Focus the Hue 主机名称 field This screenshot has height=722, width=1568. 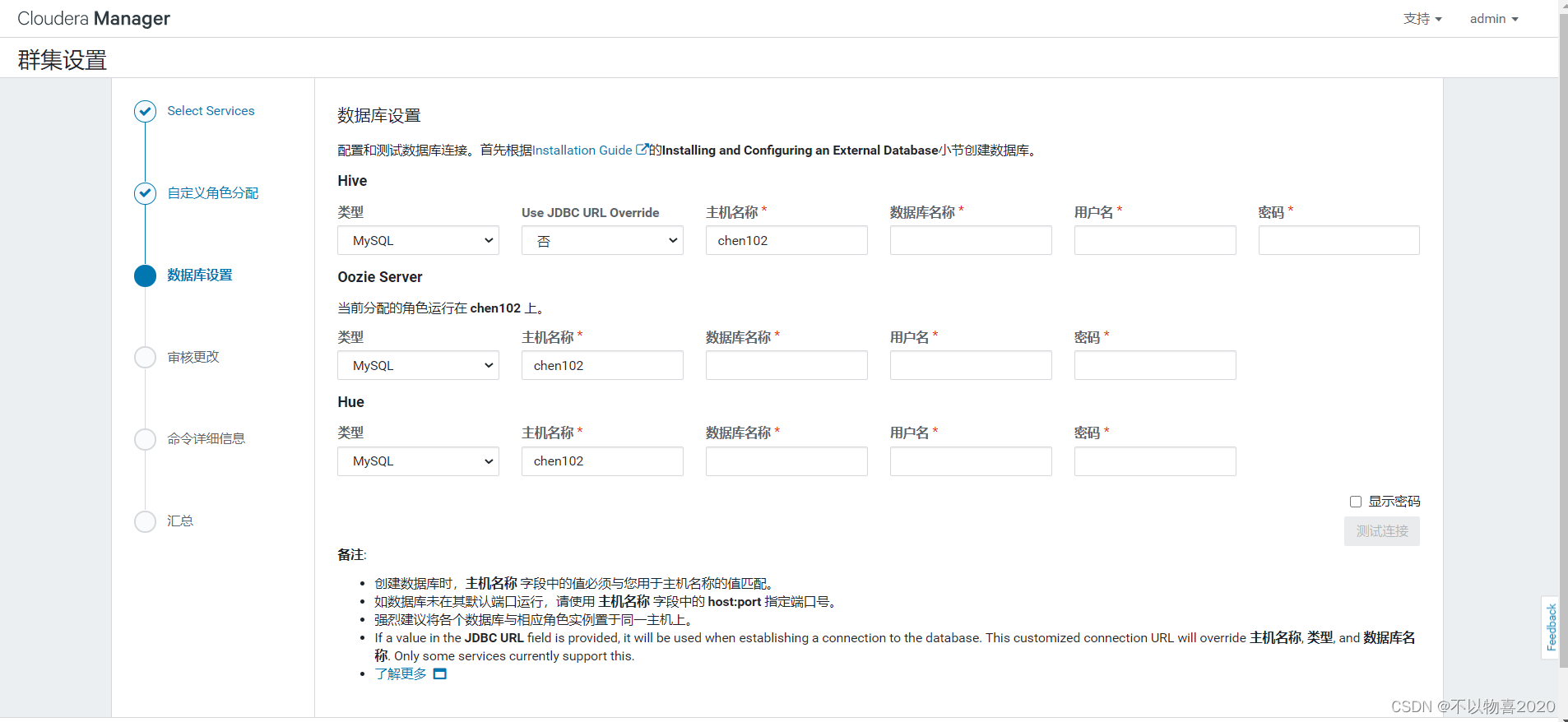tap(602, 461)
